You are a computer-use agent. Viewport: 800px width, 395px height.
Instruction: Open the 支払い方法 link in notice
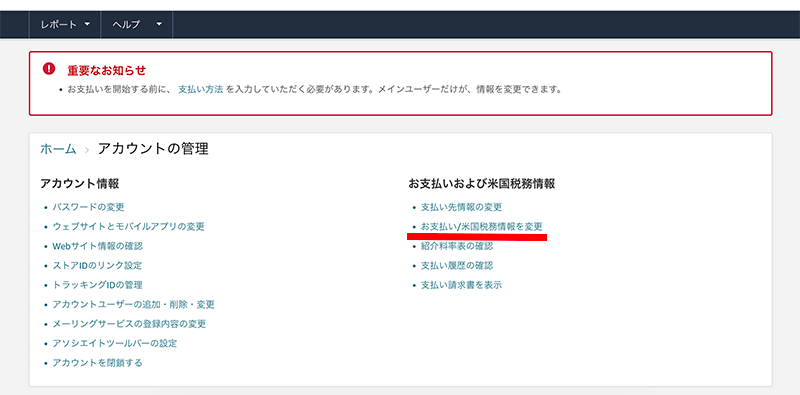(x=201, y=89)
